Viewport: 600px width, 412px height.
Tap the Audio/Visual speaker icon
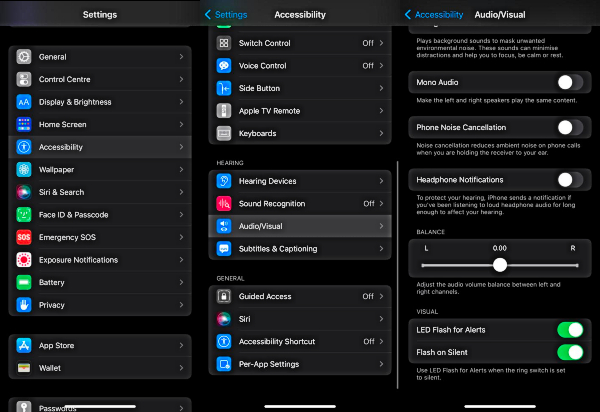tap(224, 226)
